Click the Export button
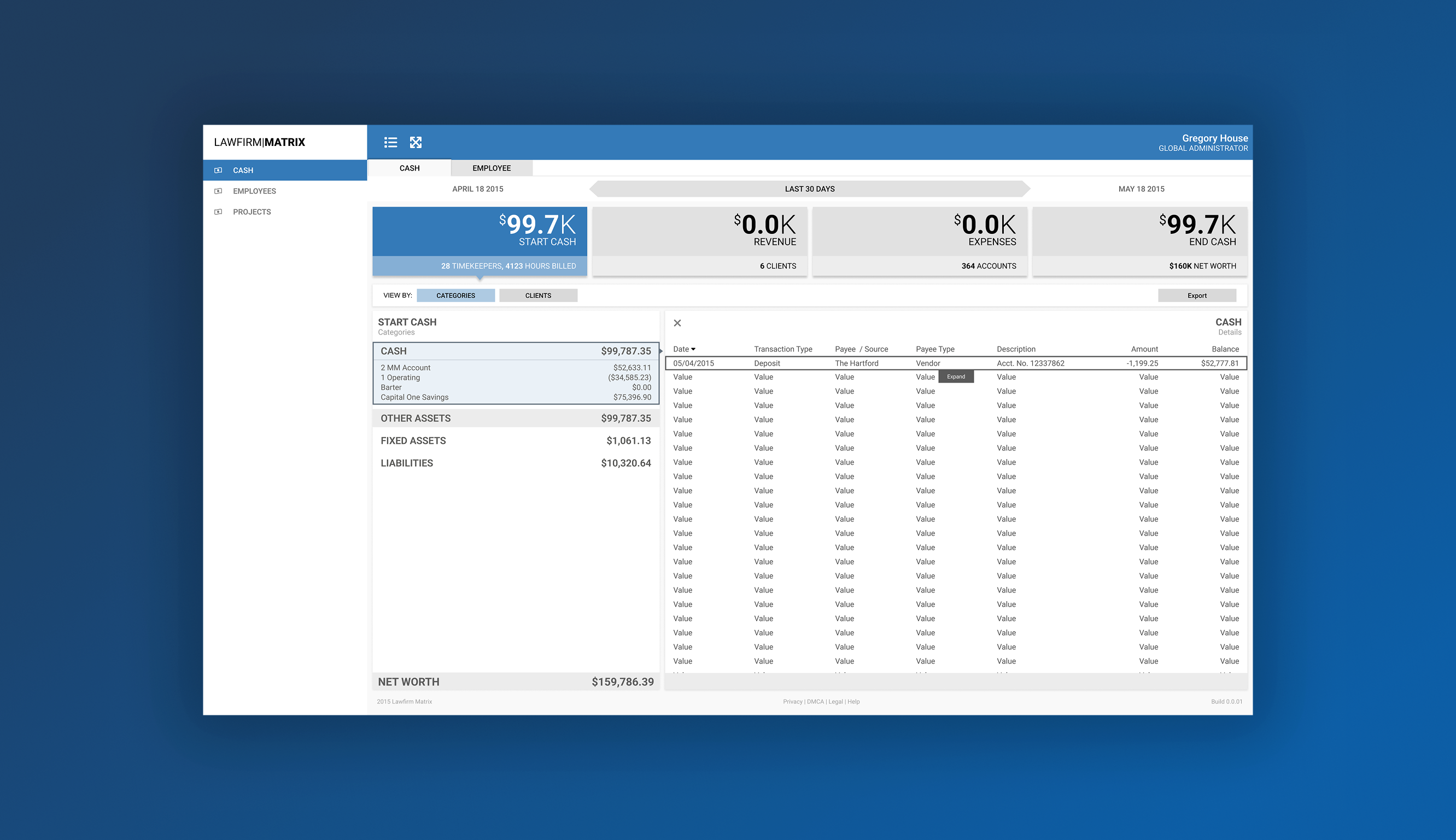The height and width of the screenshot is (840, 1456). click(1196, 295)
